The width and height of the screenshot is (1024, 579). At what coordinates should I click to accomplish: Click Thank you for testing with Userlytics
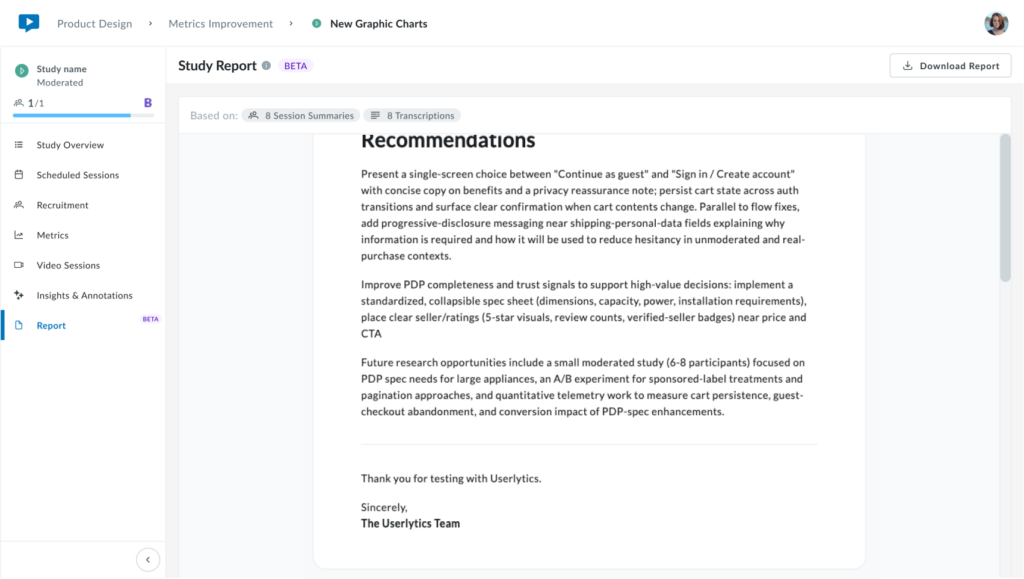[x=451, y=478]
